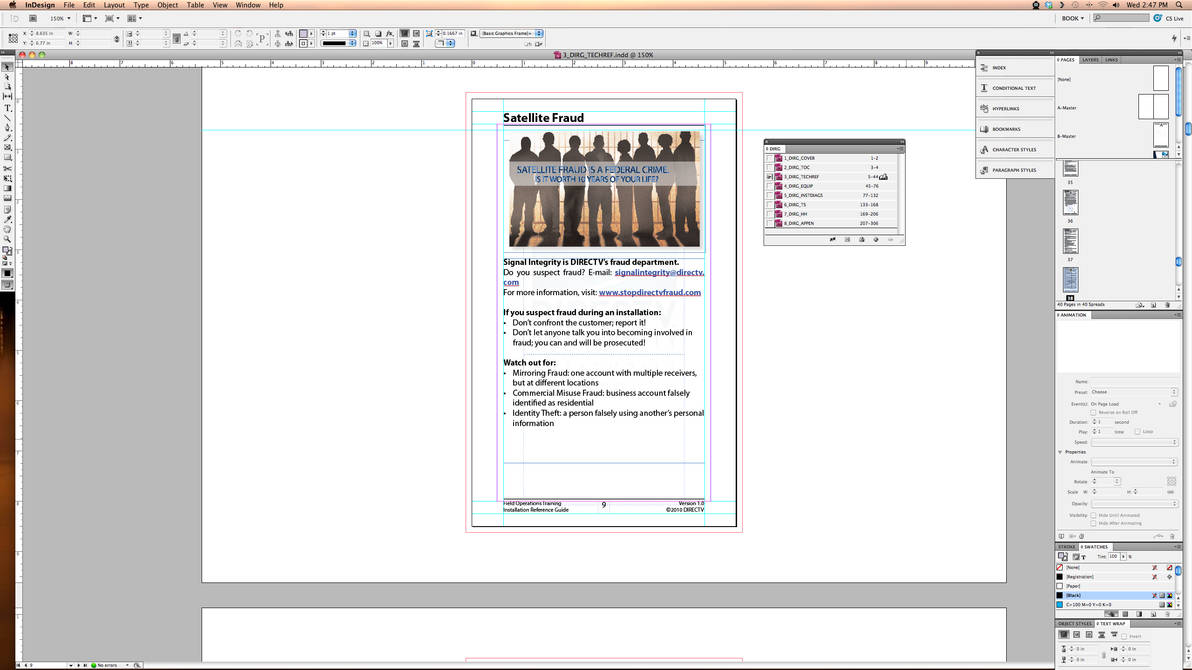The height and width of the screenshot is (670, 1192).
Task: Select the Selection tool in toolbox
Action: point(8,67)
